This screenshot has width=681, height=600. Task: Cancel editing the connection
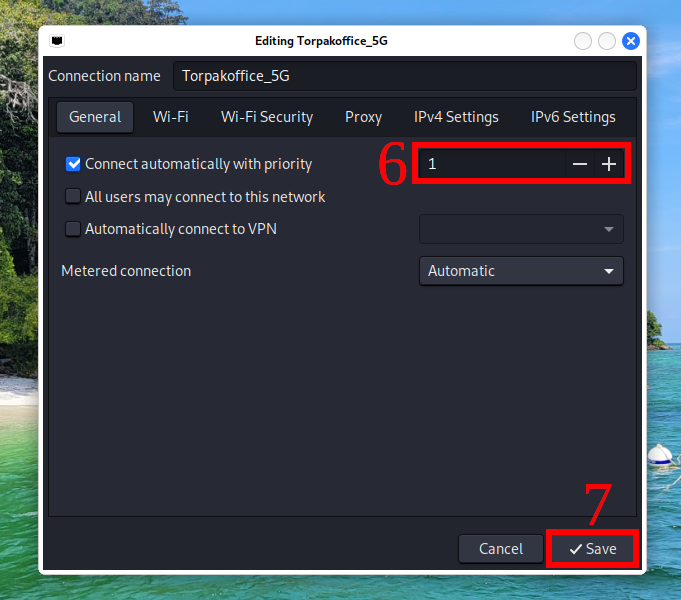[501, 549]
